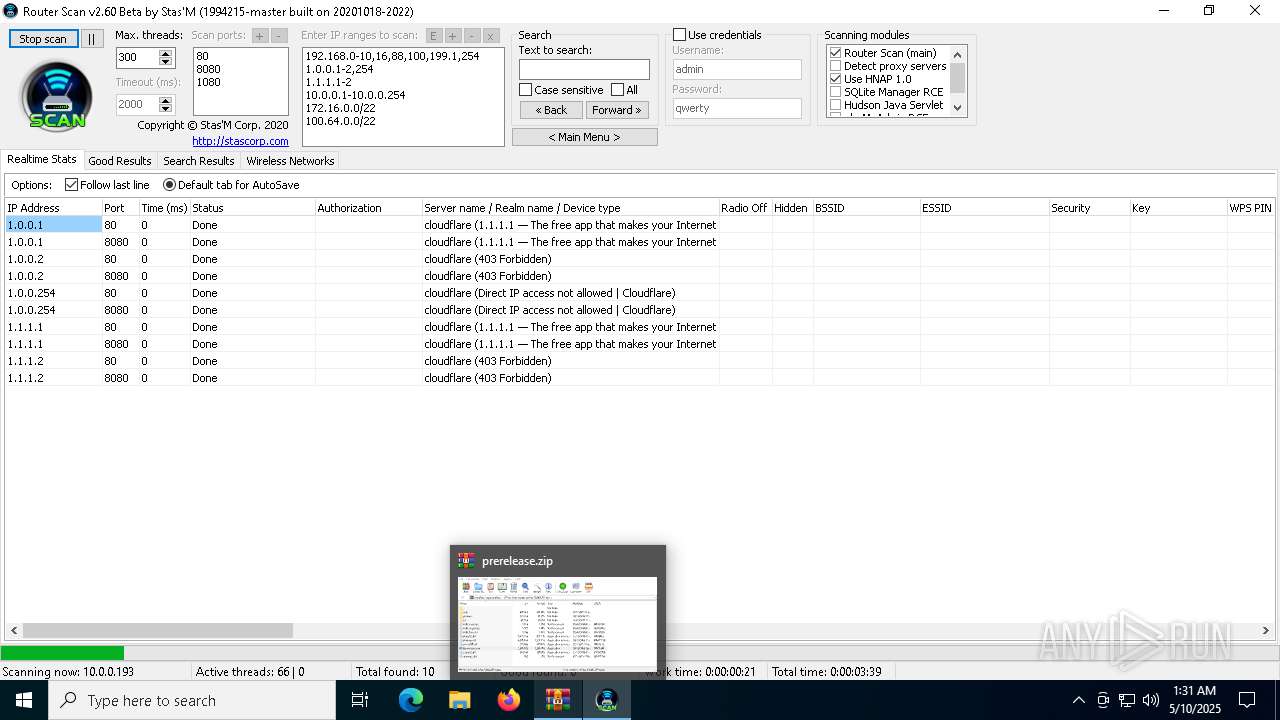Switch to WinRAR in the taskbar
Viewport: 1280px width, 720px height.
click(558, 700)
